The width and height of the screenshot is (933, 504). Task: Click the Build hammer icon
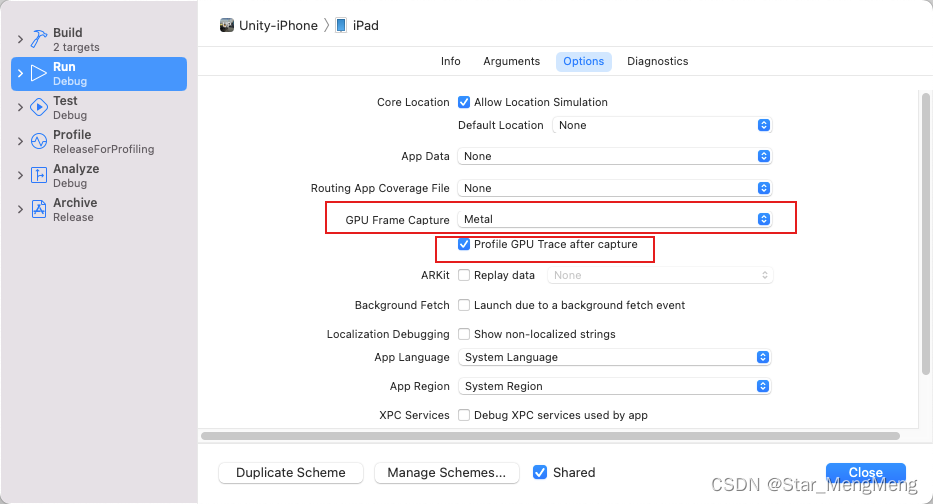coord(39,39)
